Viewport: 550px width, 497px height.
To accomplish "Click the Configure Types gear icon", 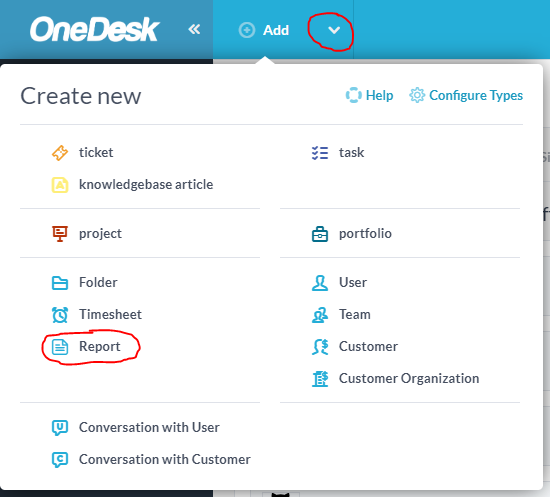I will pos(417,95).
